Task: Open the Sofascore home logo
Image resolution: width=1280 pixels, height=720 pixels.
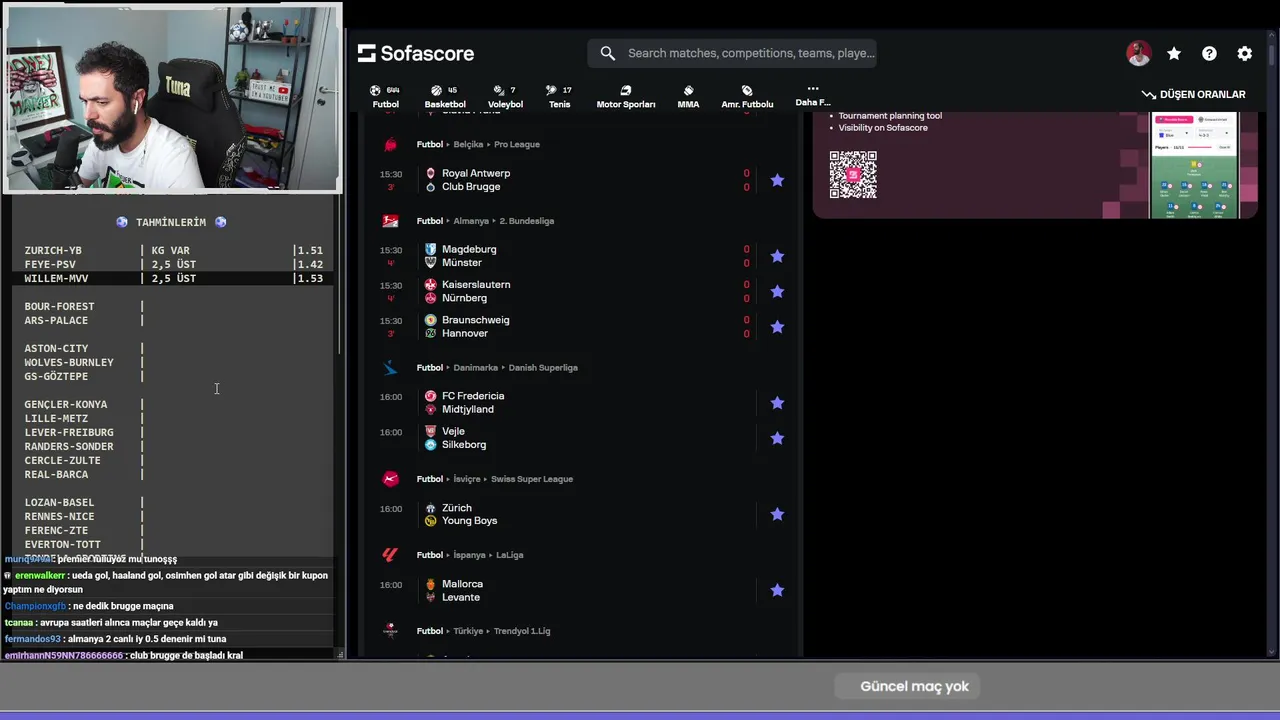Action: (x=416, y=53)
